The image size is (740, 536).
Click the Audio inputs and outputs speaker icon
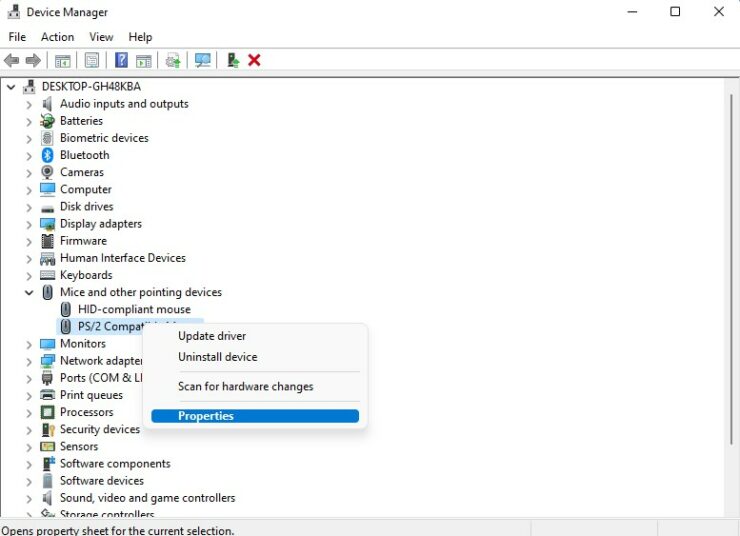(47, 104)
